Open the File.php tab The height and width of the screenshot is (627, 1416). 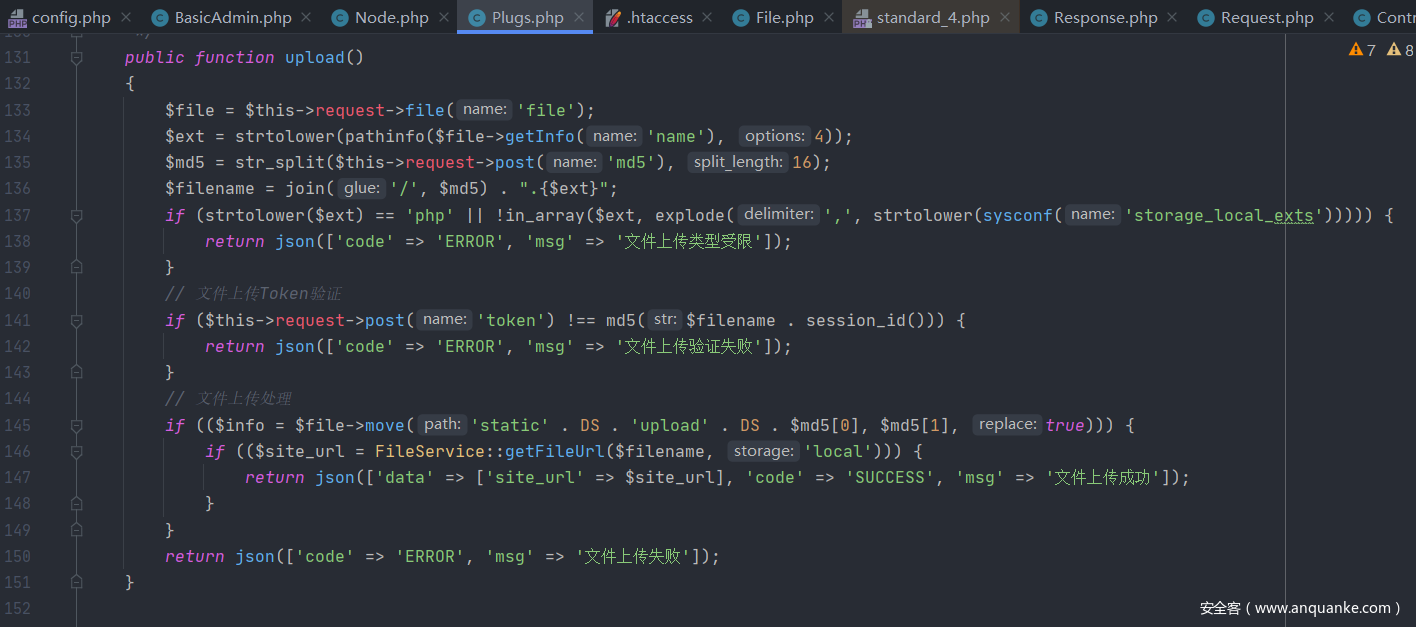point(784,18)
